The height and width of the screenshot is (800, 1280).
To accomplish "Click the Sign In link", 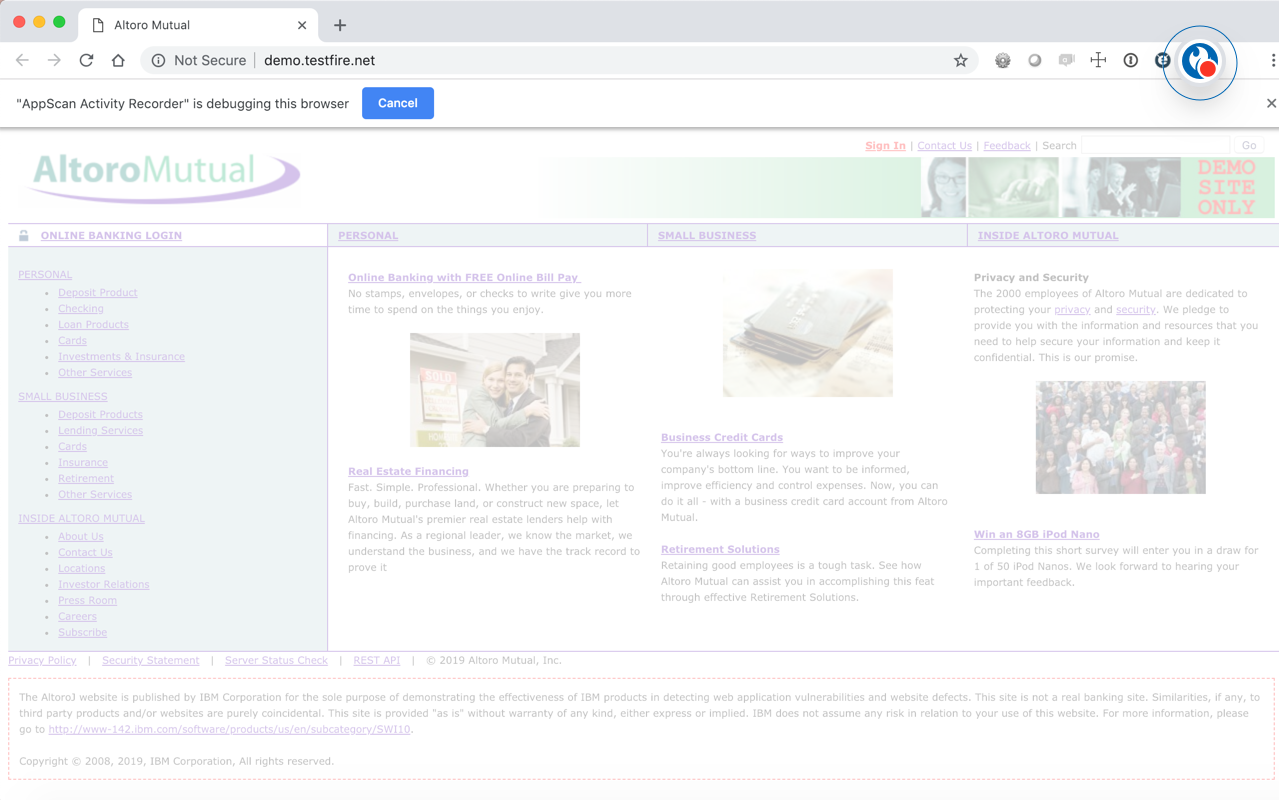I will tap(885, 146).
